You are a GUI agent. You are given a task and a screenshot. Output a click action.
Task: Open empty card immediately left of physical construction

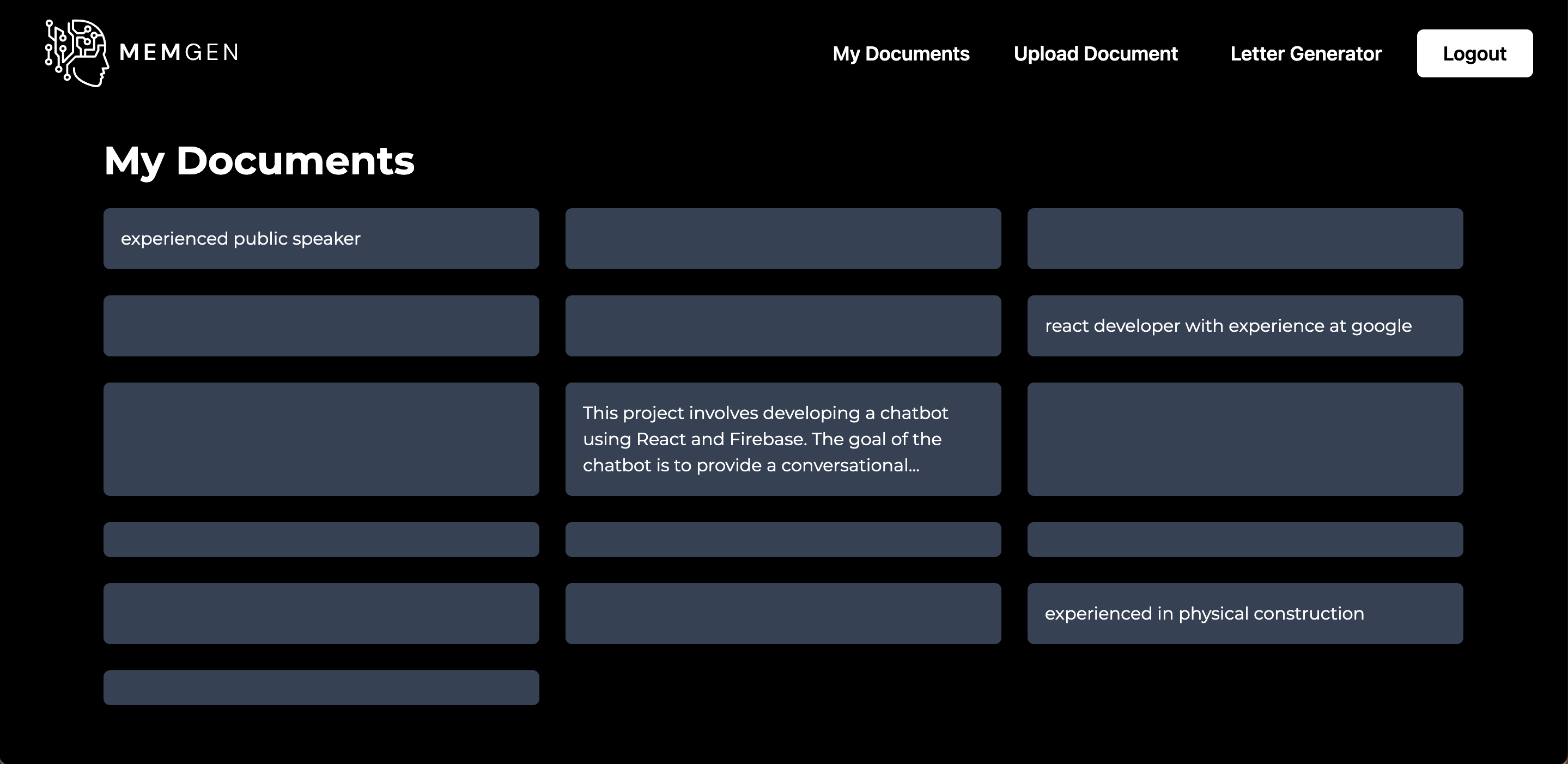click(783, 613)
